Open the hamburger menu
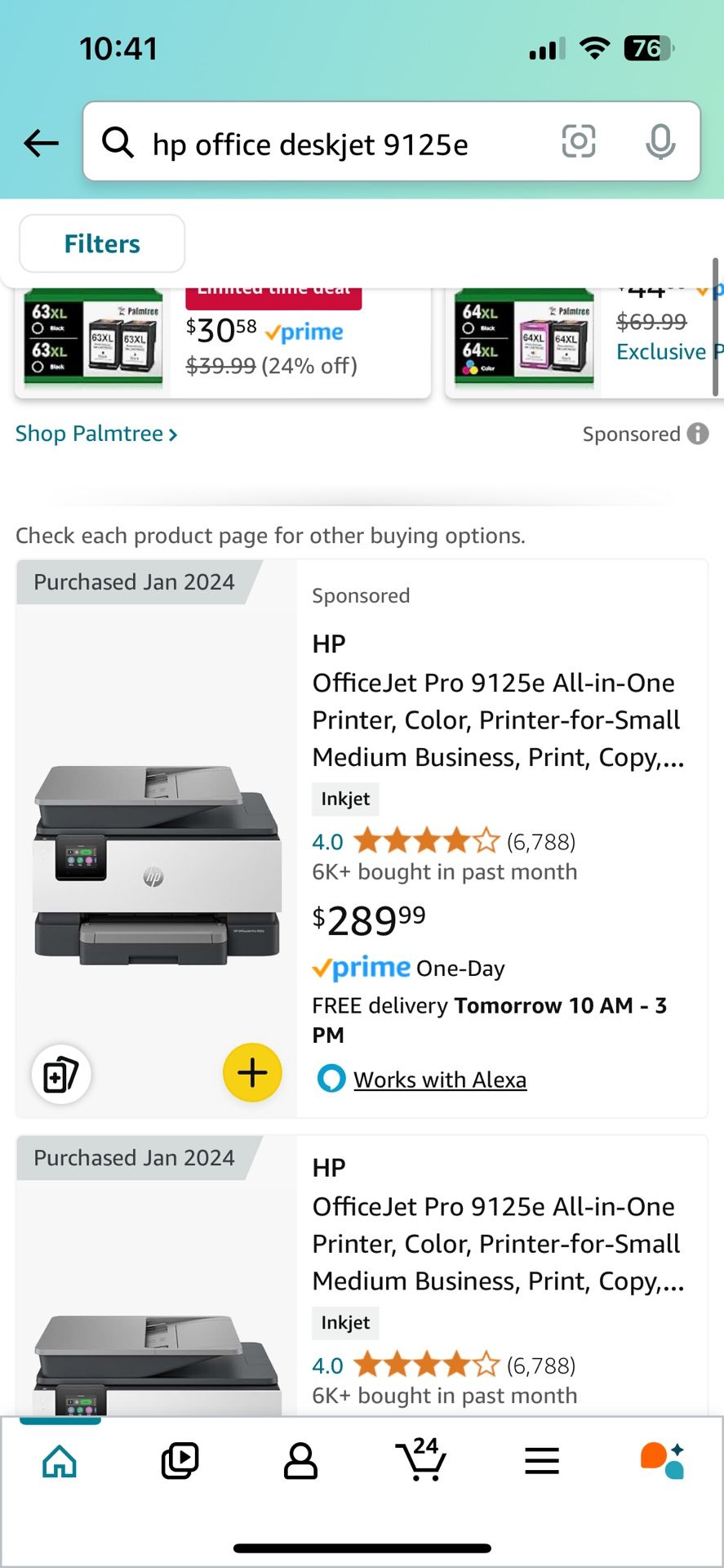 click(x=542, y=1460)
